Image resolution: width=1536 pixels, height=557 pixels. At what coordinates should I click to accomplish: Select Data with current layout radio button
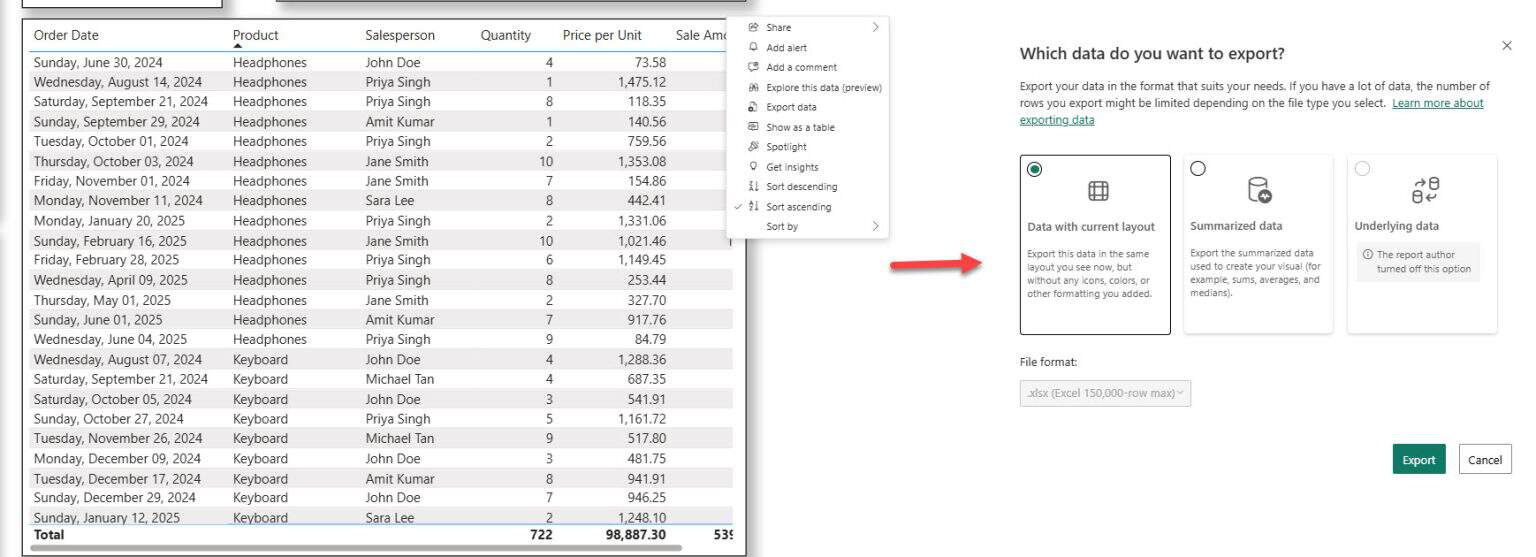point(1034,169)
